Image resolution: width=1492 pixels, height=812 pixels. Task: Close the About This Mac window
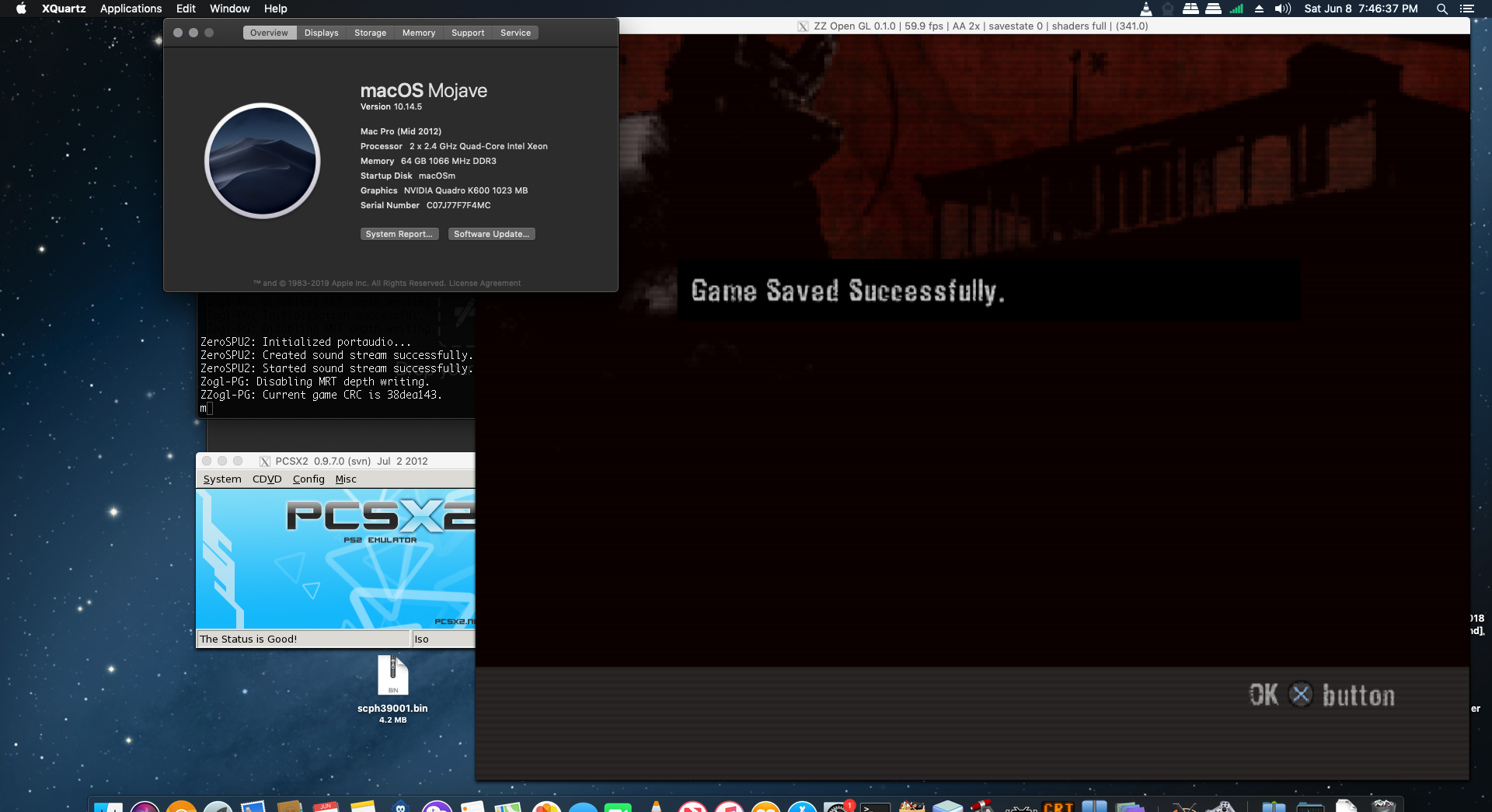tap(178, 33)
